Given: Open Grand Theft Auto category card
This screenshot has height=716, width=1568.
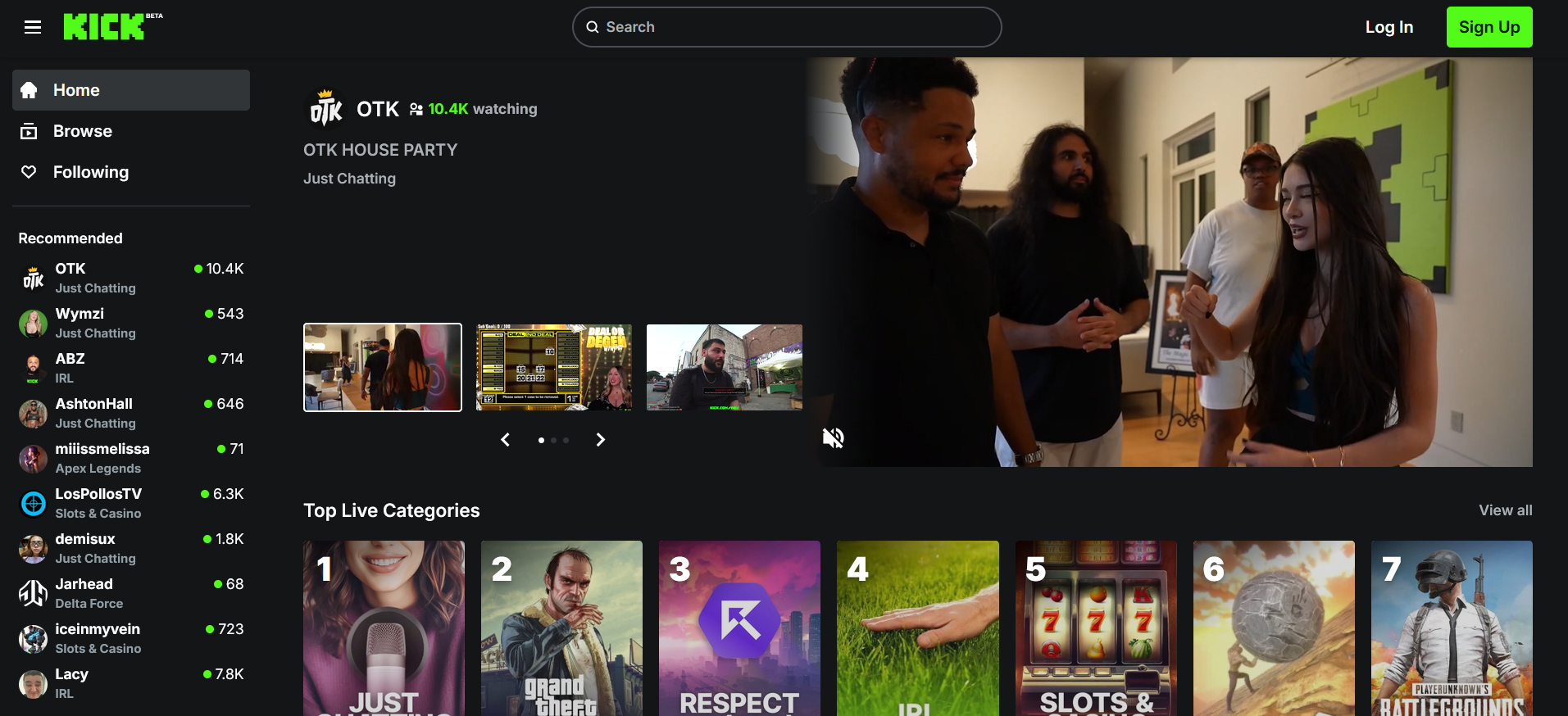Looking at the screenshot, I should 561,628.
